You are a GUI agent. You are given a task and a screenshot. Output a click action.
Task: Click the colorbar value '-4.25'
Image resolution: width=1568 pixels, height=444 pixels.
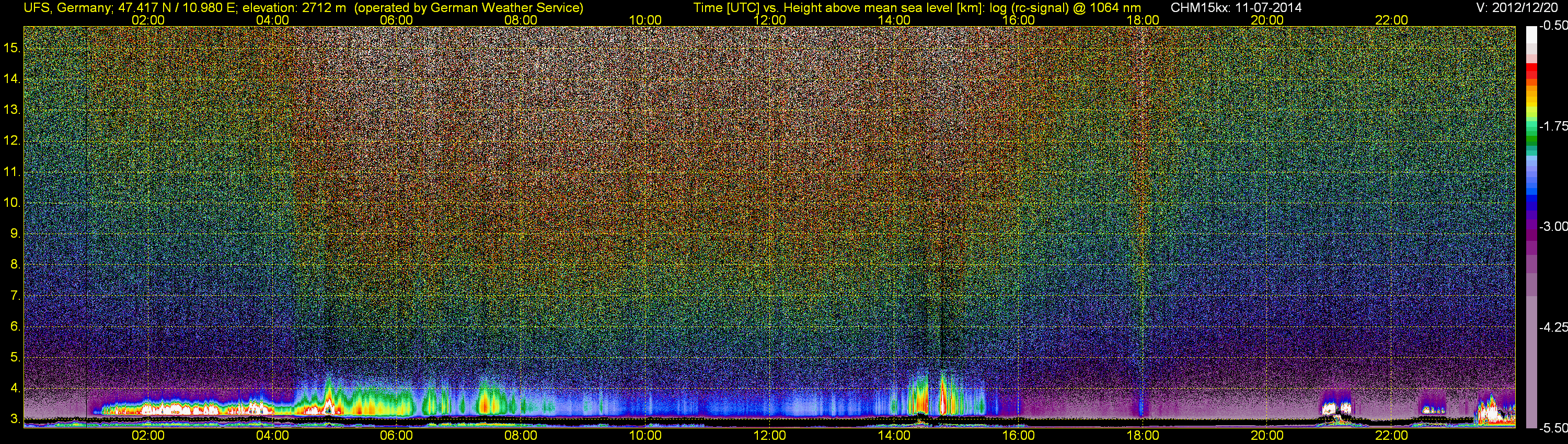point(1553,327)
